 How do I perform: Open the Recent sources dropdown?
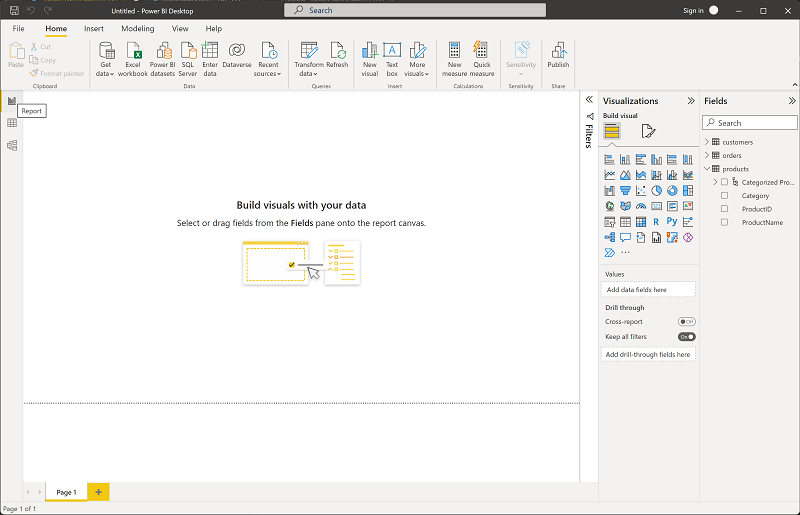click(x=268, y=60)
